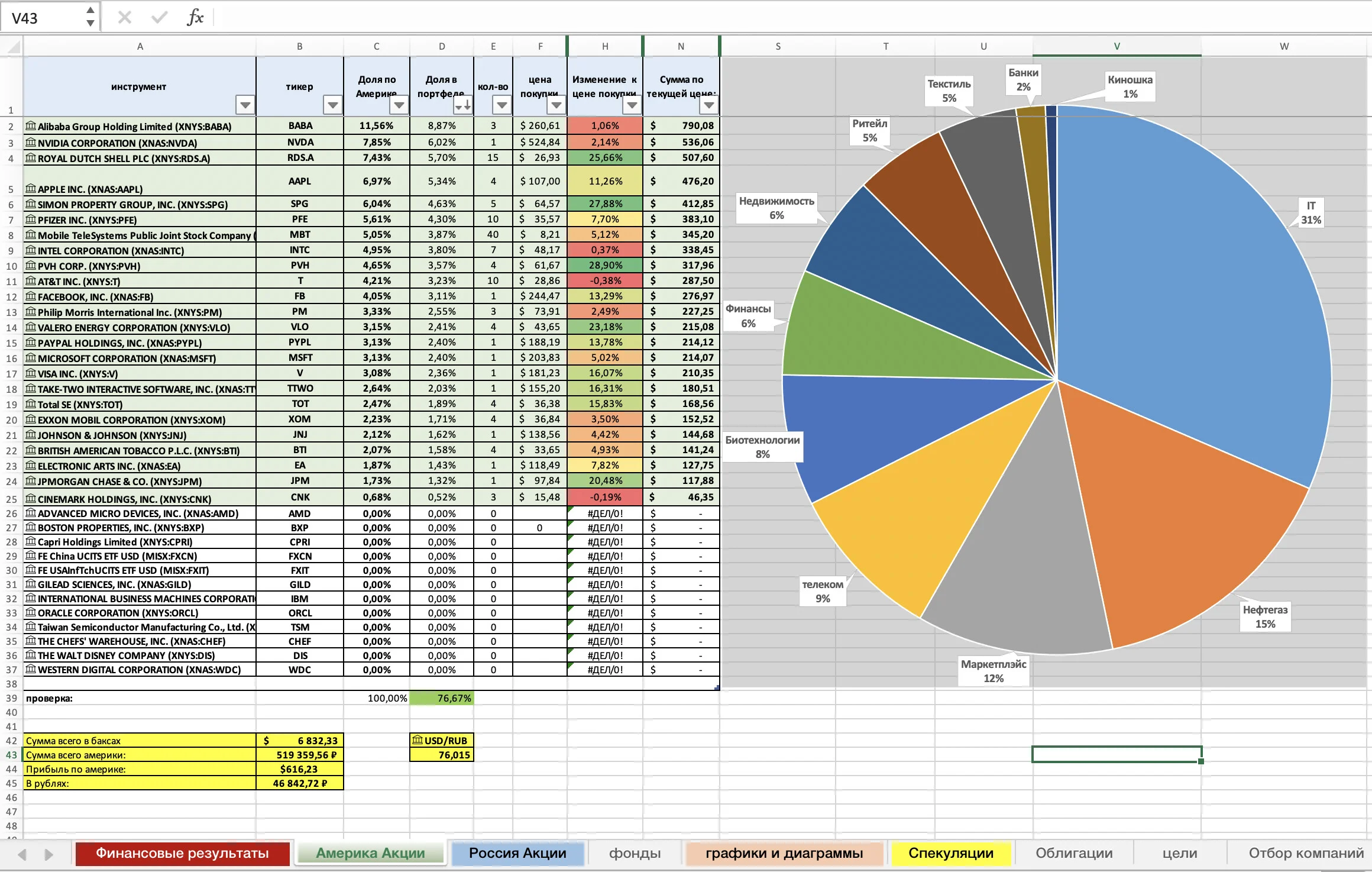The image size is (1372, 872).
Task: Switch to the фонды sheet tab
Action: pyautogui.click(x=635, y=853)
